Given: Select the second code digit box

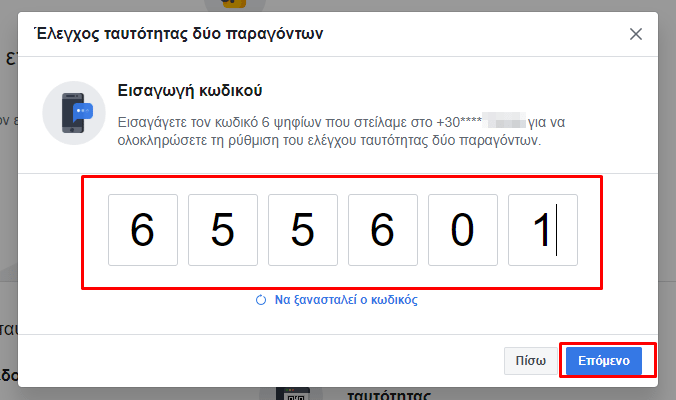Looking at the screenshot, I should click(223, 230).
